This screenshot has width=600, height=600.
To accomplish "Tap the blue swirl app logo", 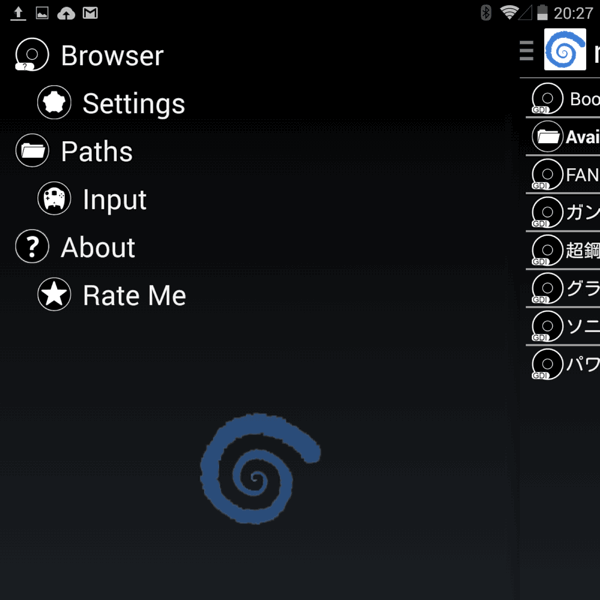I will coord(565,50).
